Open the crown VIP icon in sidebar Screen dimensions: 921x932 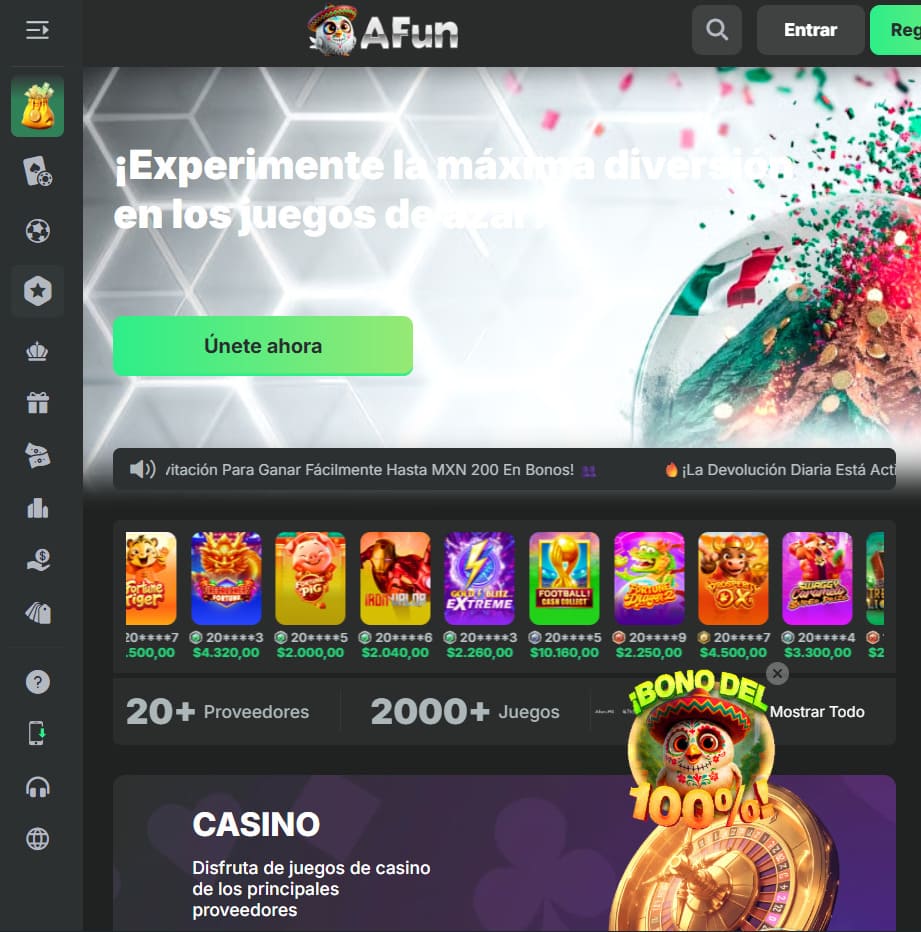[x=37, y=351]
